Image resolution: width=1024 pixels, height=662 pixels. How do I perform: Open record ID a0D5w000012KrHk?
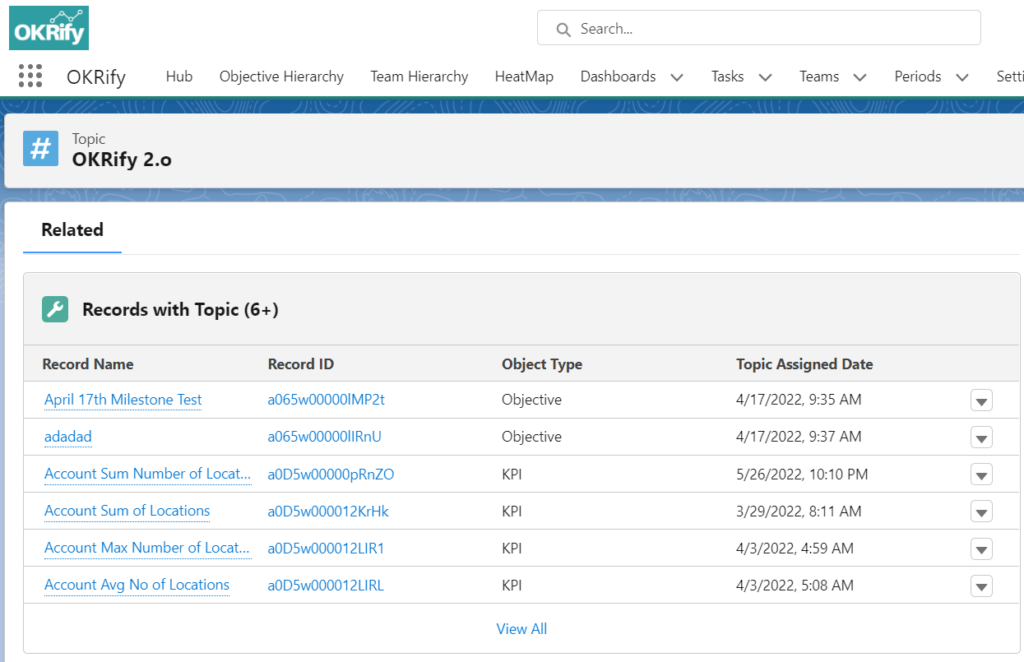click(325, 511)
